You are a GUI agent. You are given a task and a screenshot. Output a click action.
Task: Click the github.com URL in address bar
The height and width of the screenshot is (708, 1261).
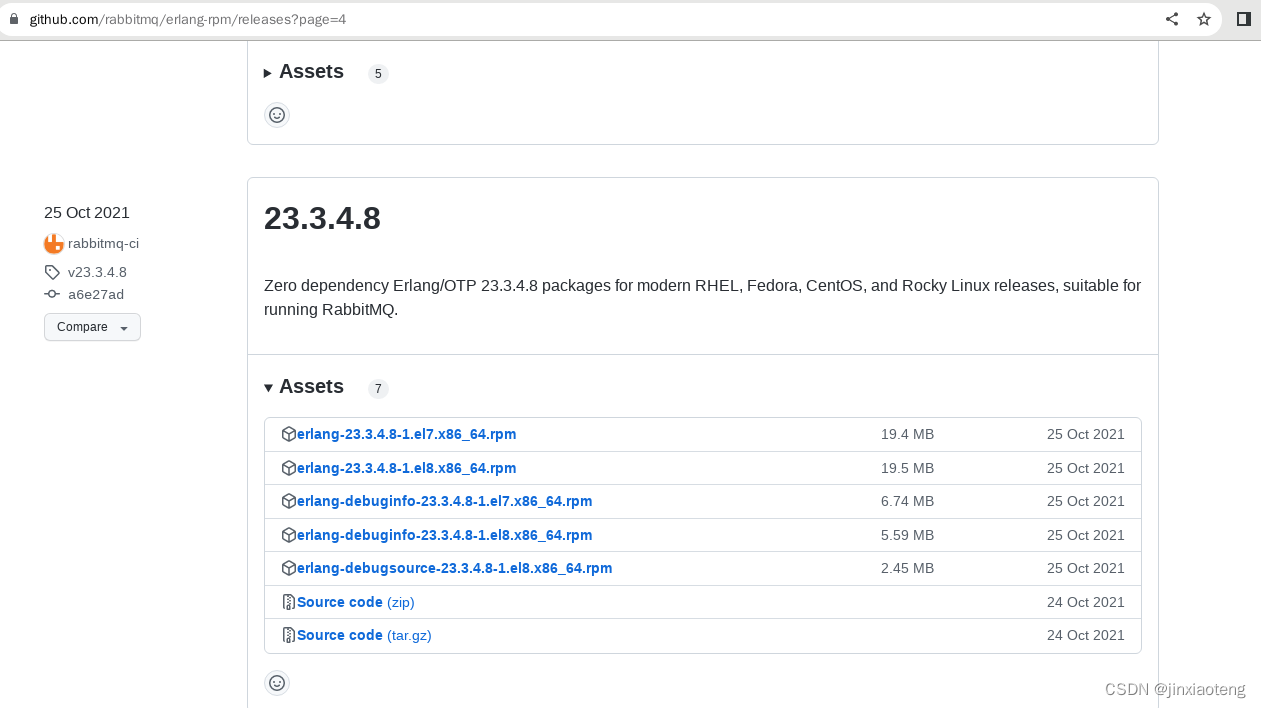(x=188, y=19)
